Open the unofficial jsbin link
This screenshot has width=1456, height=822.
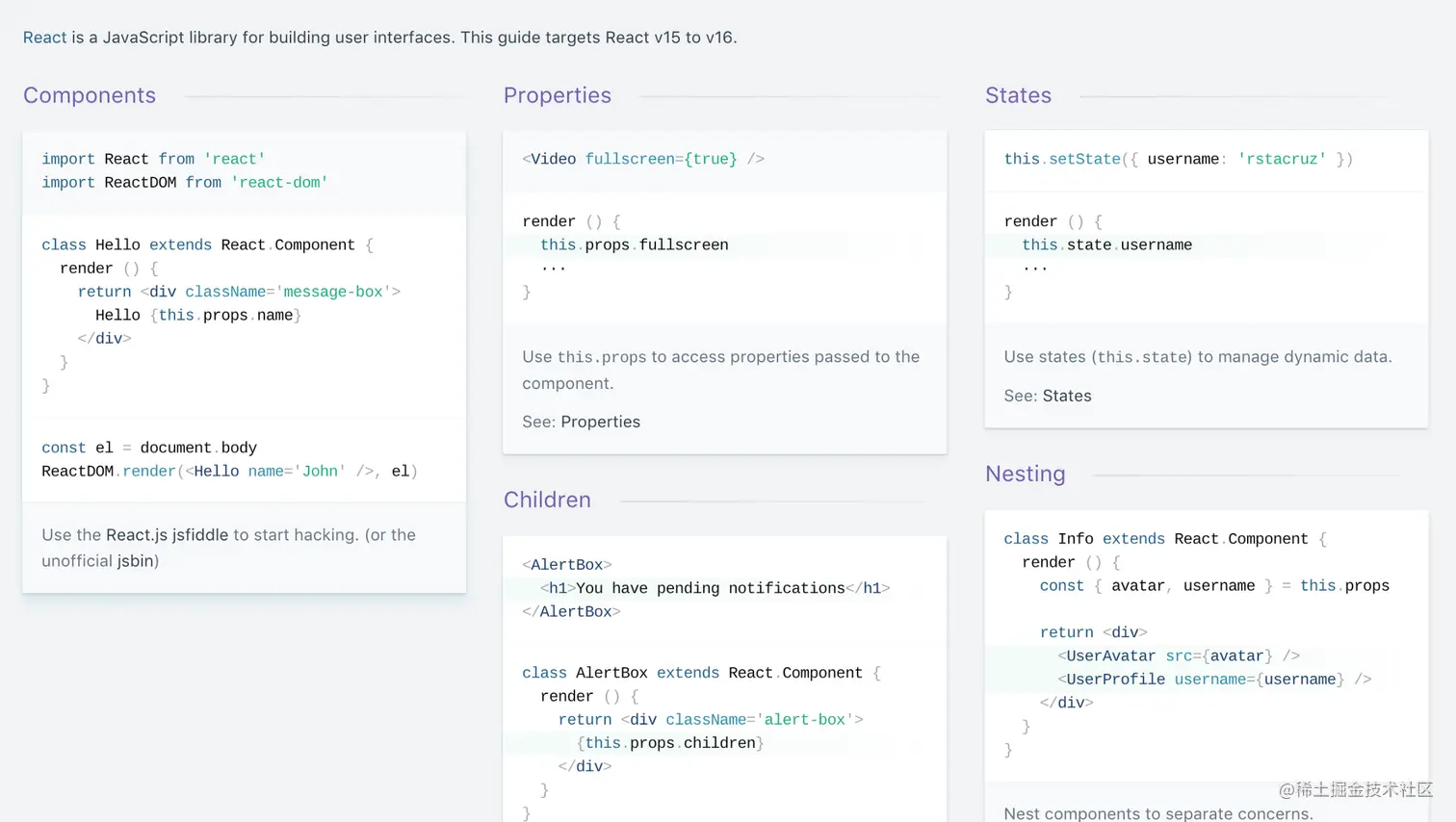136,560
